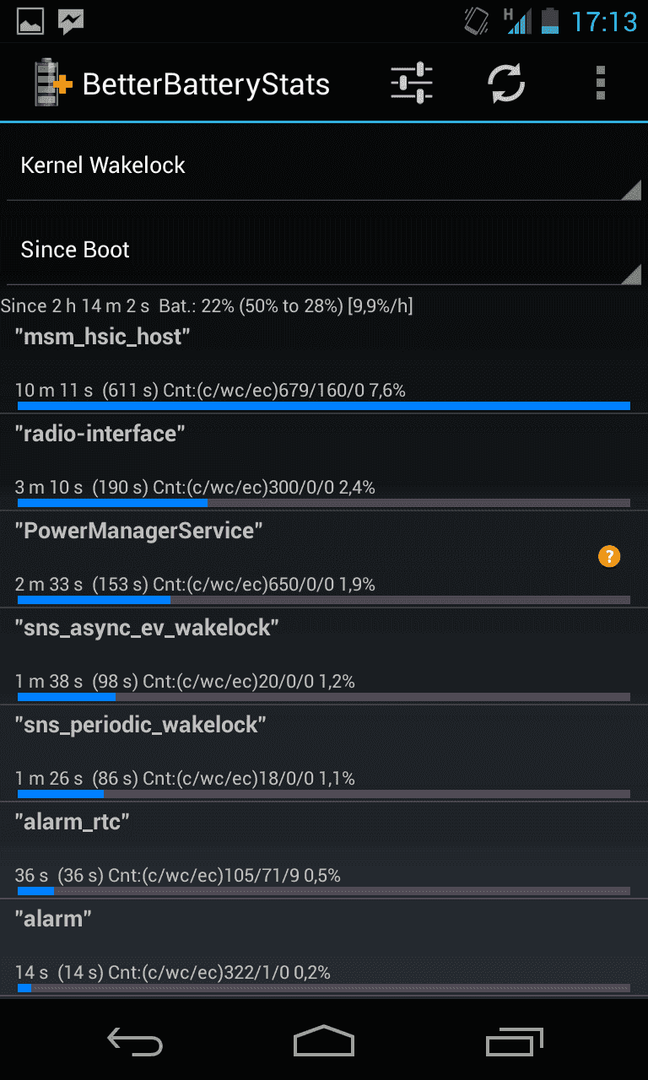Image resolution: width=648 pixels, height=1080 pixels.
Task: Tap the messenger notification icon in status bar
Action: pos(71,22)
